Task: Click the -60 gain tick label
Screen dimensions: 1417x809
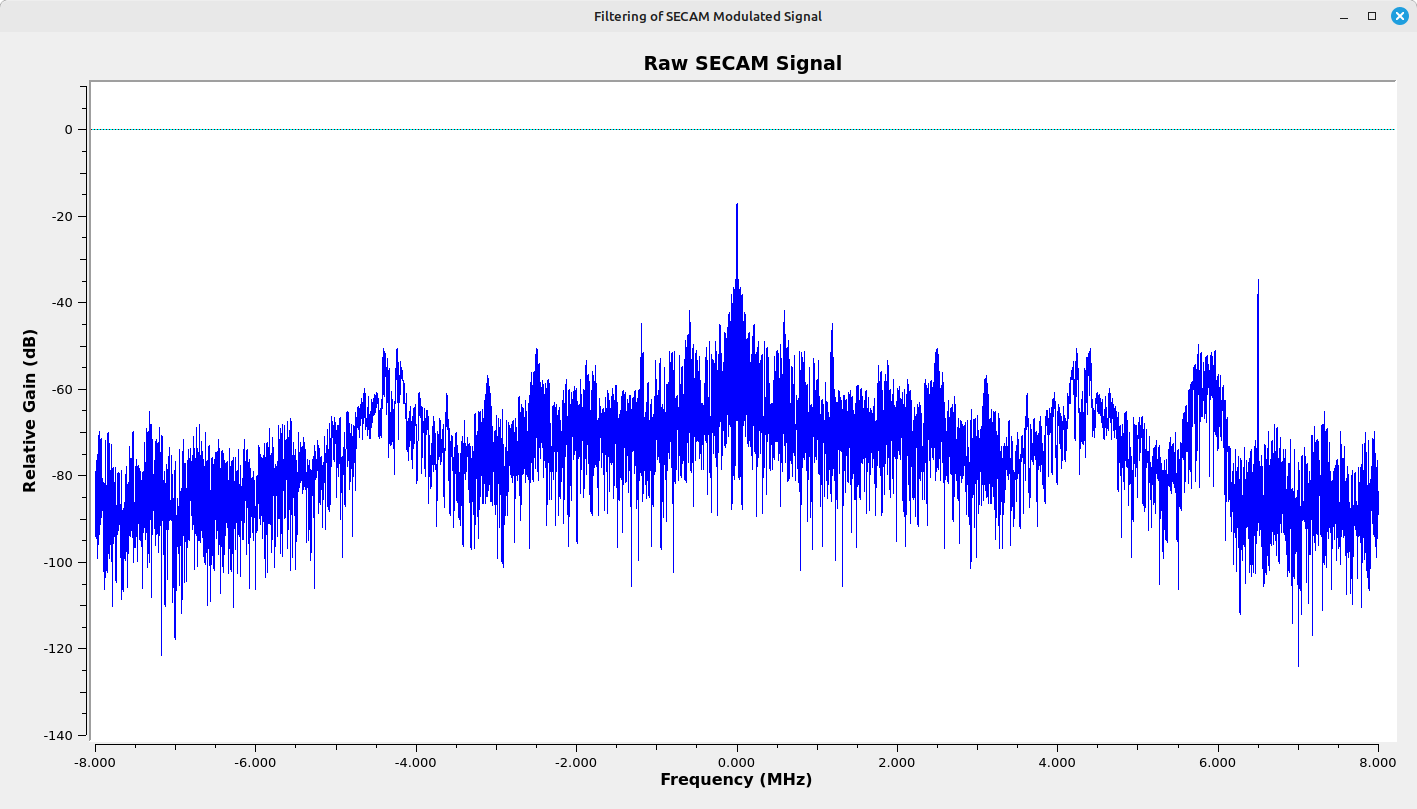Action: (61, 390)
